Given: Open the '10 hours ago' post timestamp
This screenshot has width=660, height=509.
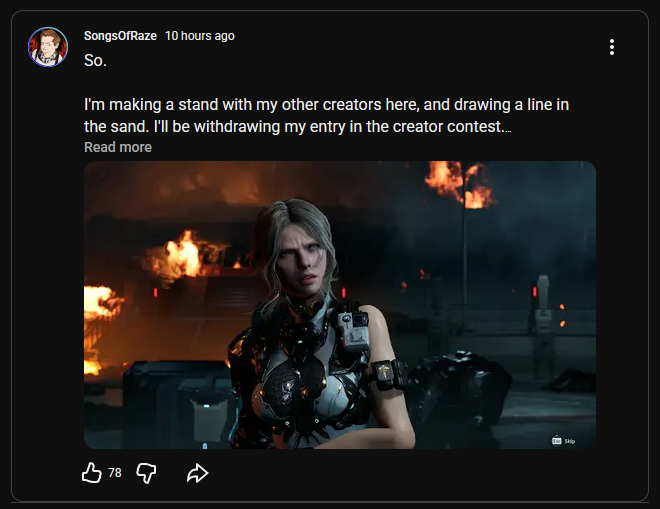Looking at the screenshot, I should pyautogui.click(x=200, y=36).
